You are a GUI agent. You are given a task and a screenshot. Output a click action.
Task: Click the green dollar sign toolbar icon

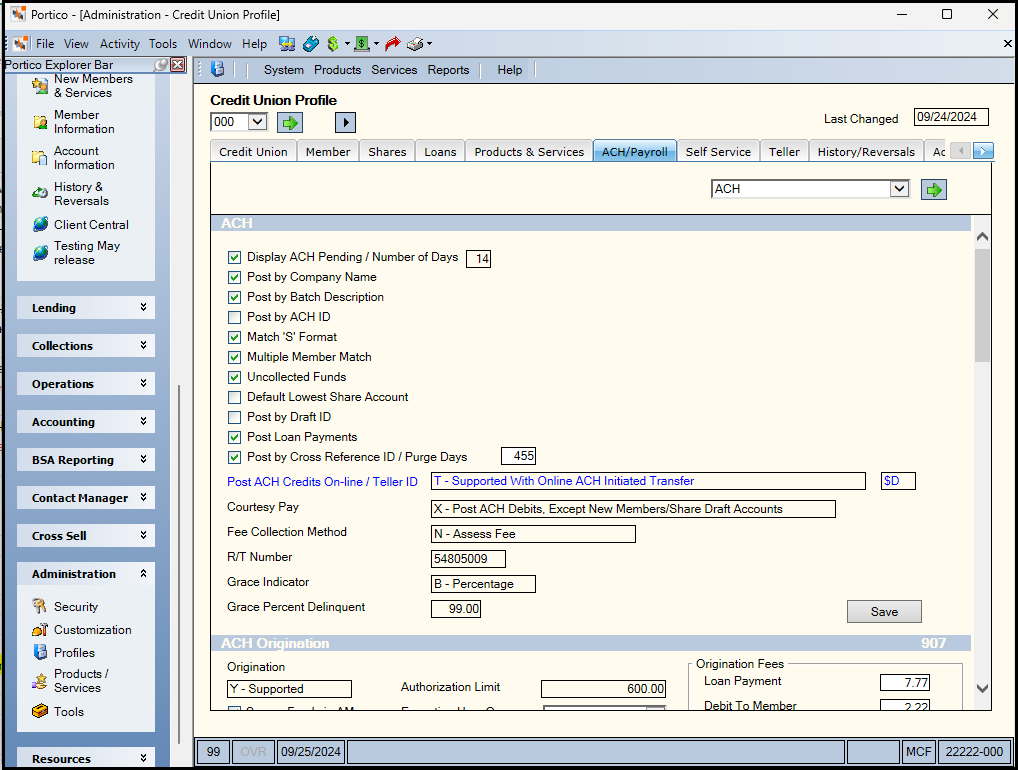(x=333, y=43)
